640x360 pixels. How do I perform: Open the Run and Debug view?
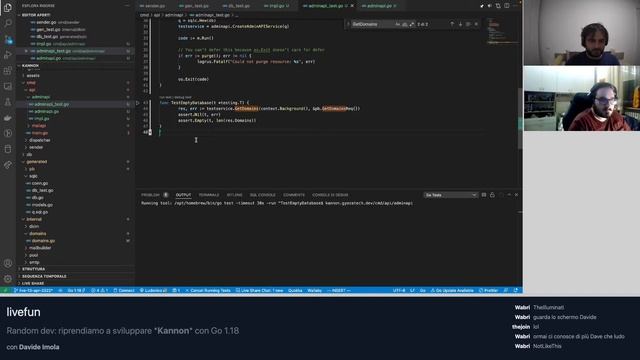point(8,55)
